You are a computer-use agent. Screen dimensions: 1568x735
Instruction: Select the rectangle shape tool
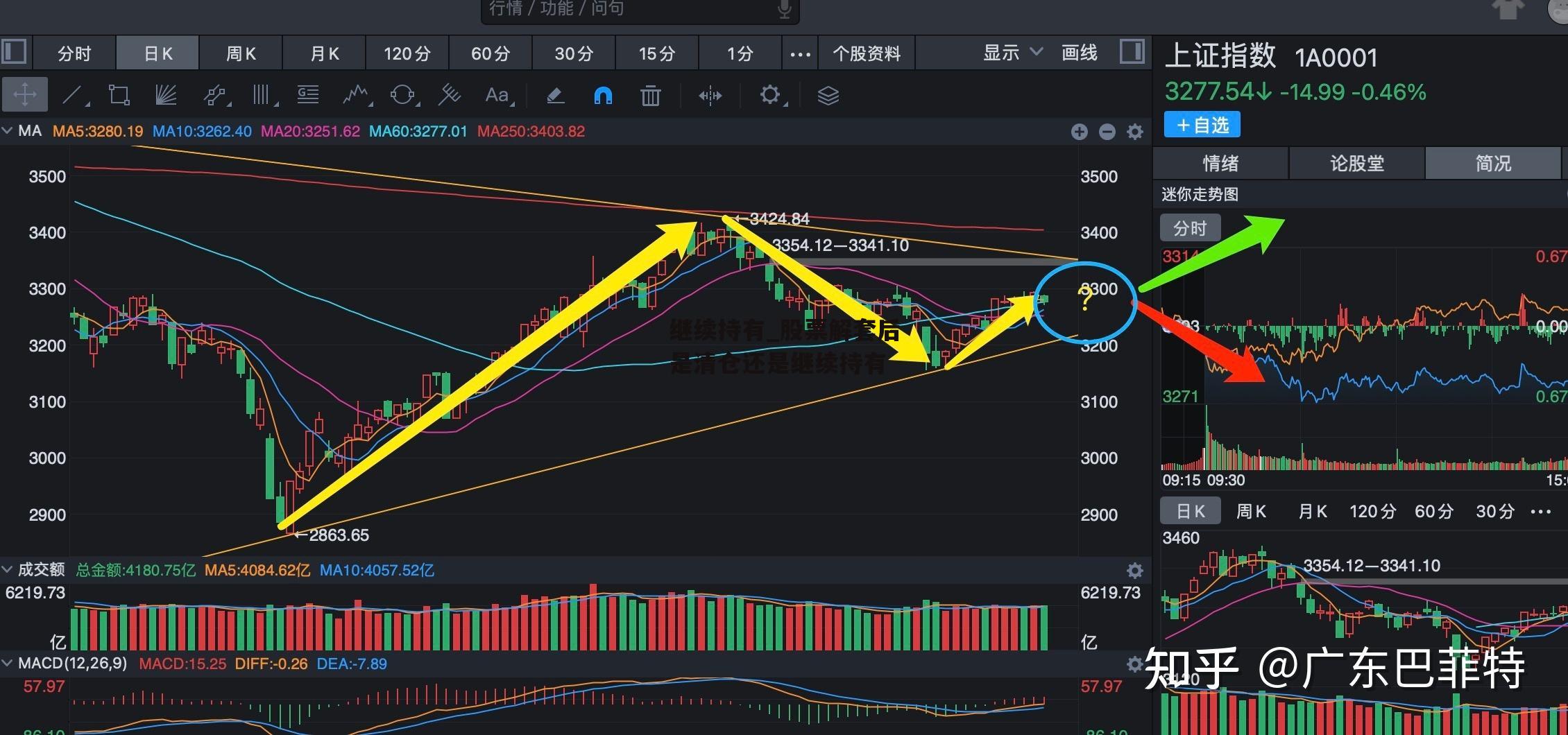[119, 95]
